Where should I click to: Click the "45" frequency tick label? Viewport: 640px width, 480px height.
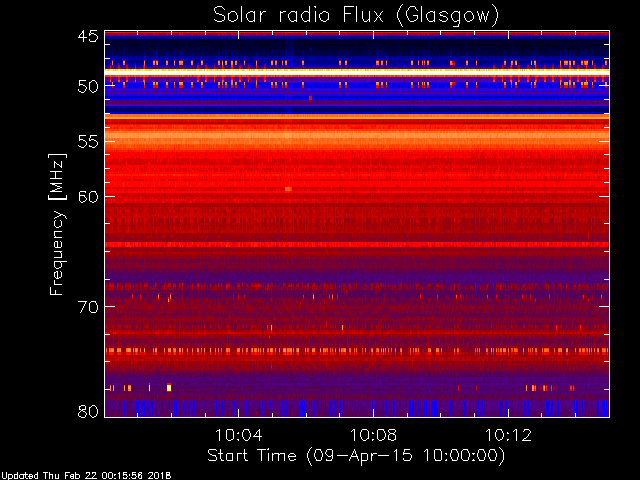pos(88,37)
